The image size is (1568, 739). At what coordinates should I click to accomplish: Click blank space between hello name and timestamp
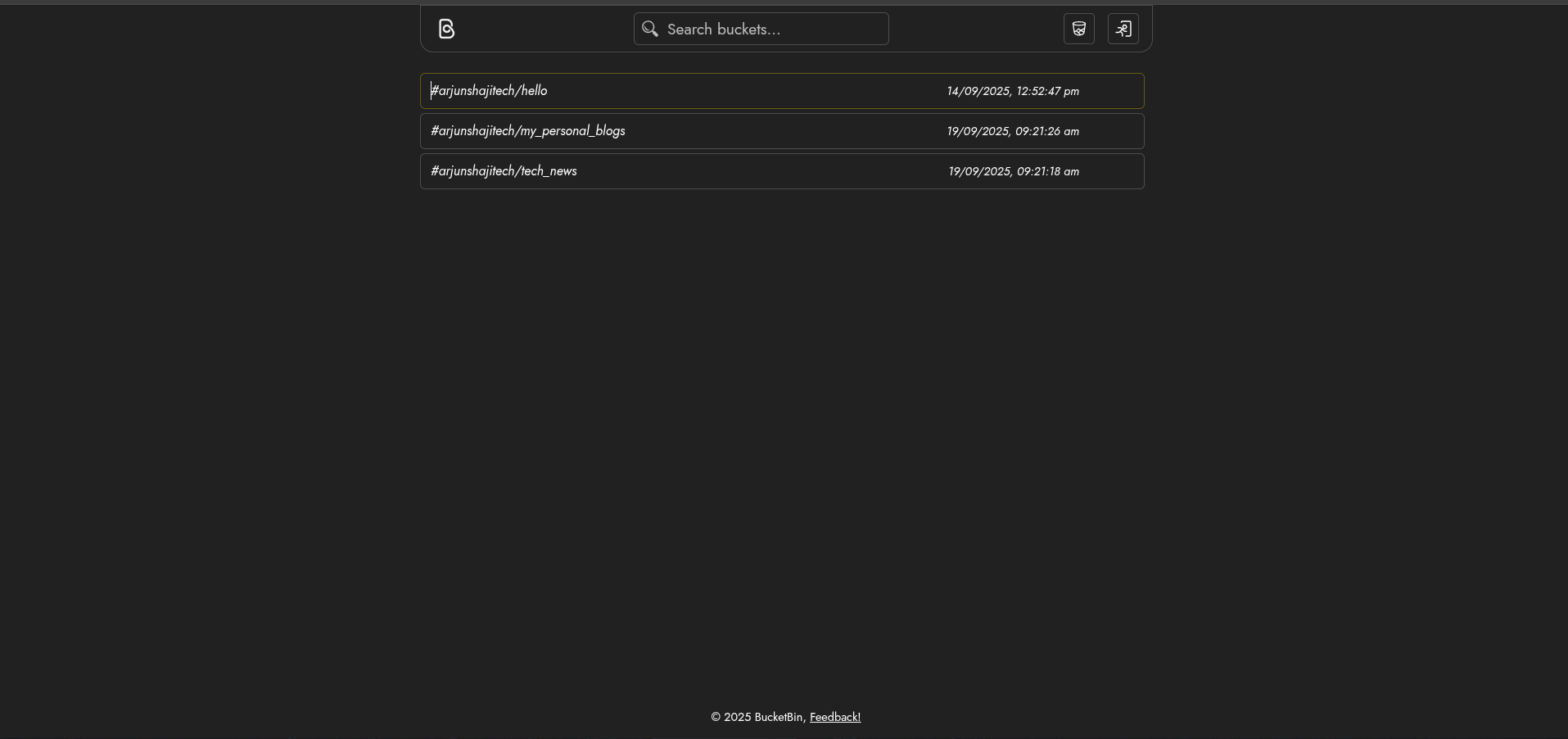(x=745, y=91)
